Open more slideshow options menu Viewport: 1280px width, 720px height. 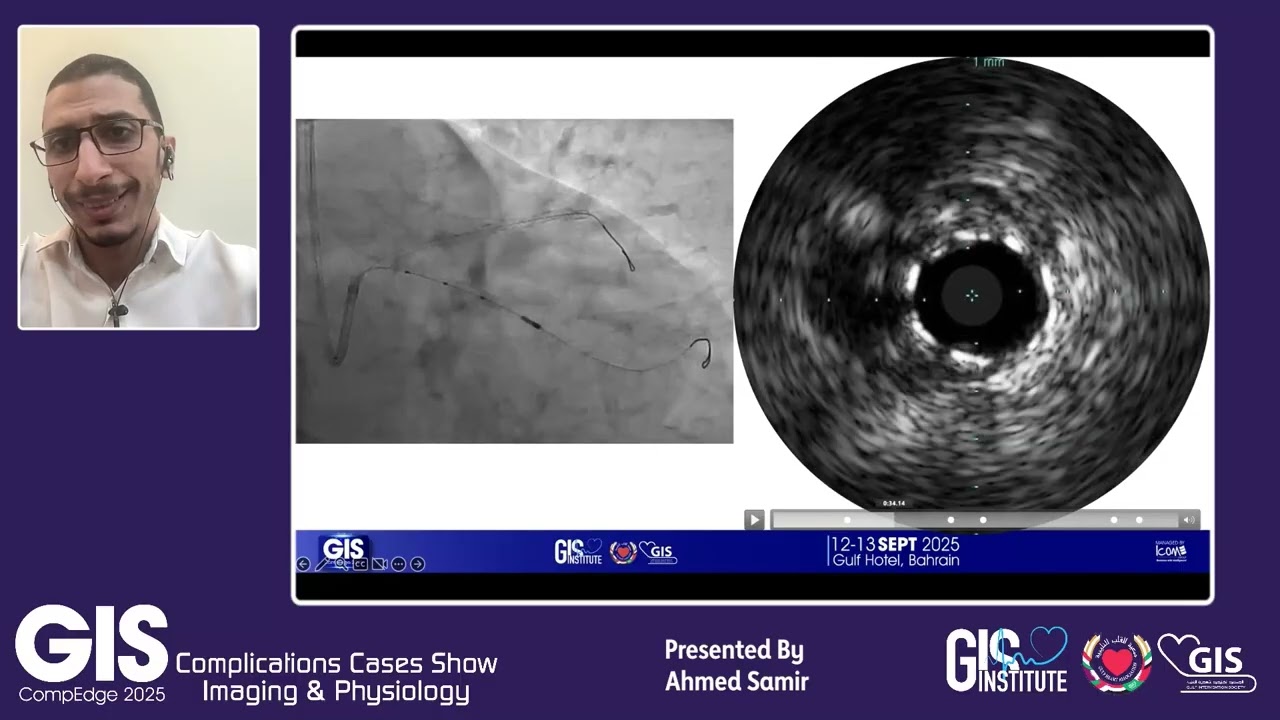[x=398, y=564]
